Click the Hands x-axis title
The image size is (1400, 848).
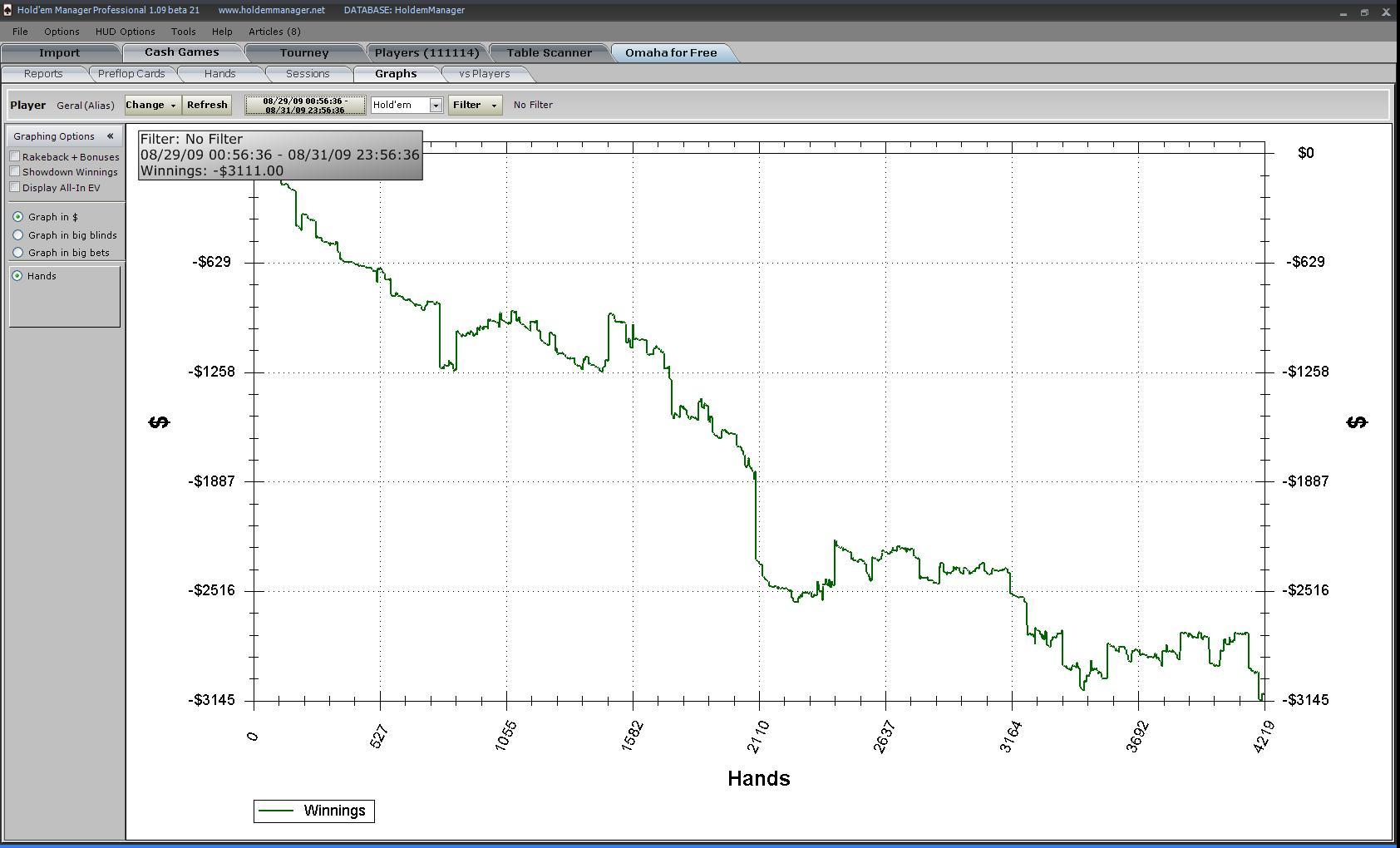tap(759, 778)
